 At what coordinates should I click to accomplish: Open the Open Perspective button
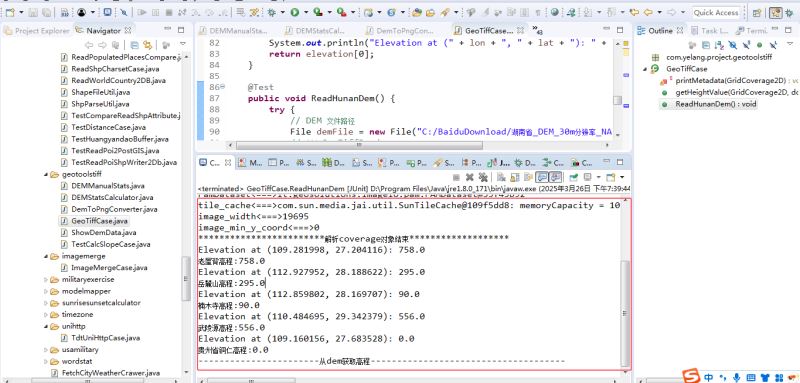coord(757,13)
